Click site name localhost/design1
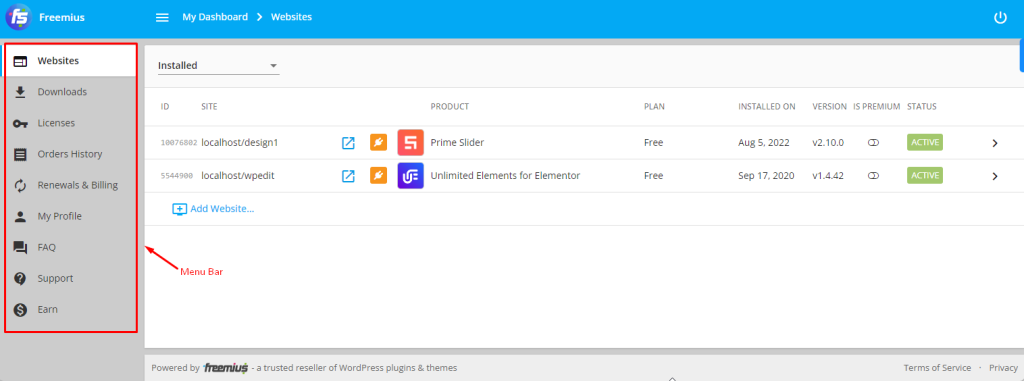This screenshot has width=1024, height=381. [240, 142]
